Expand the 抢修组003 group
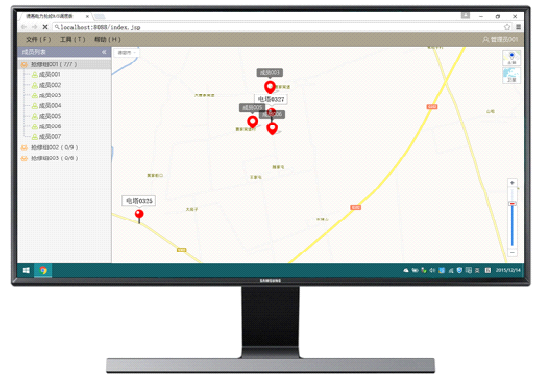This screenshot has height=379, width=536. 50,158
